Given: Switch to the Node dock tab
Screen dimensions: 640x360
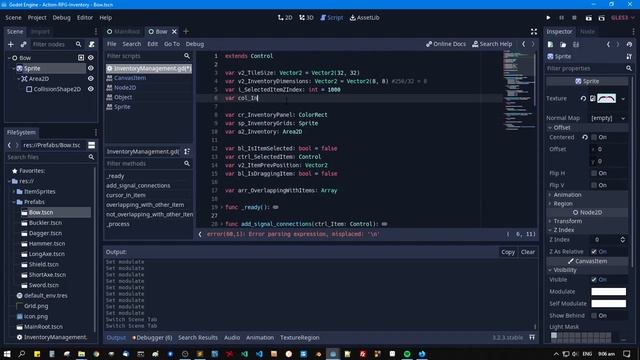Looking at the screenshot, I should (587, 31).
